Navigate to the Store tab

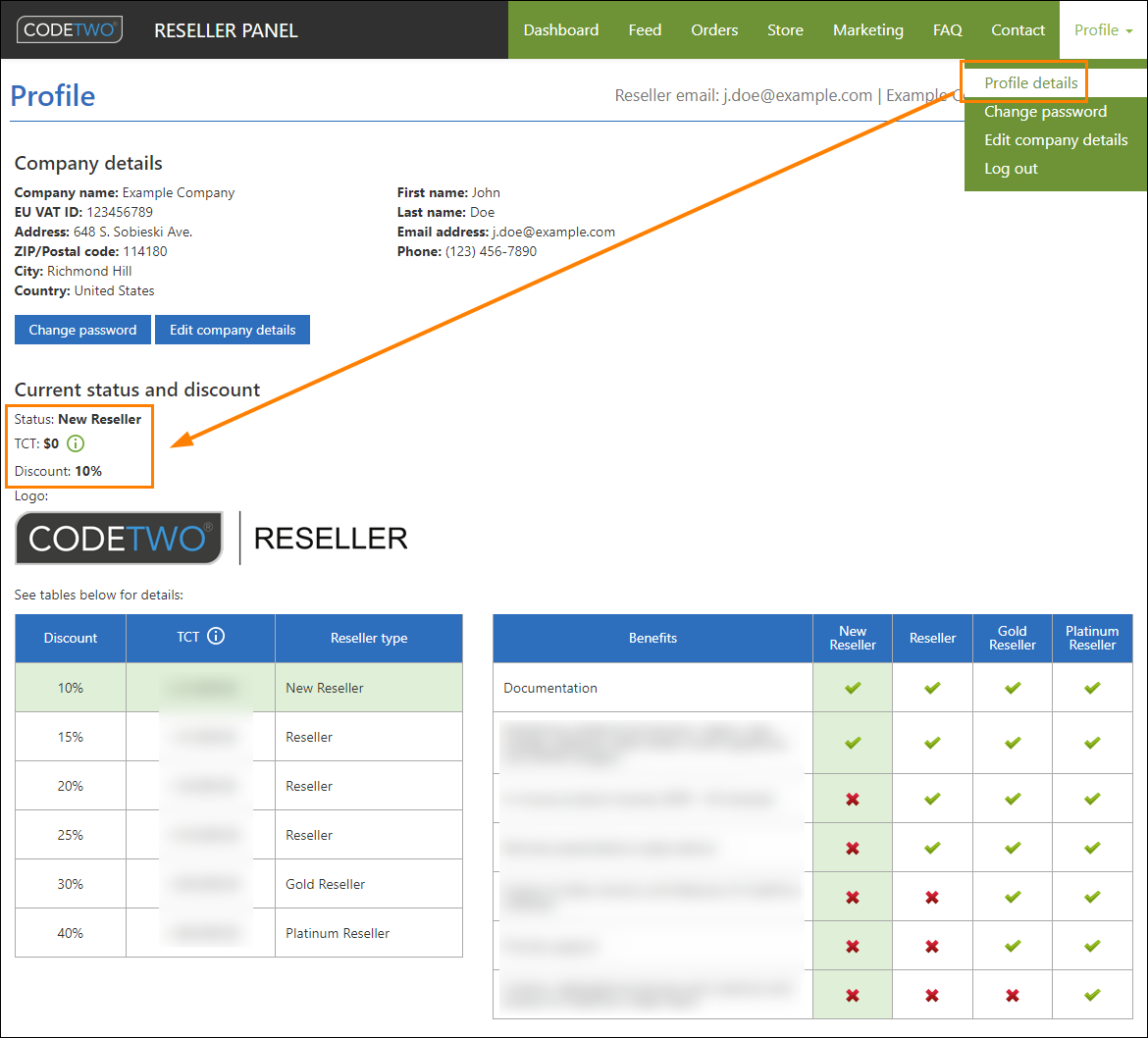(x=785, y=29)
